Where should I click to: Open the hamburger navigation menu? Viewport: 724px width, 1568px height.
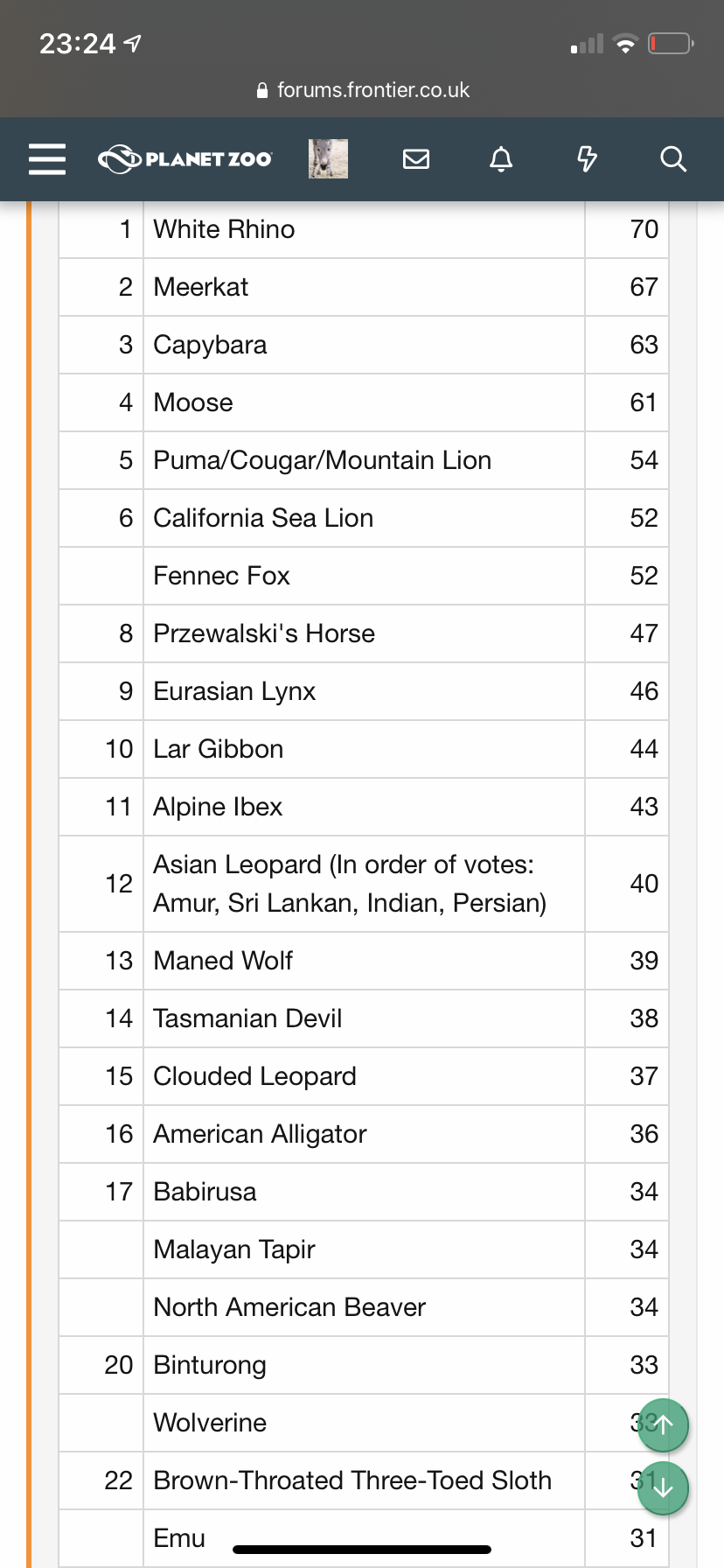[x=47, y=159]
